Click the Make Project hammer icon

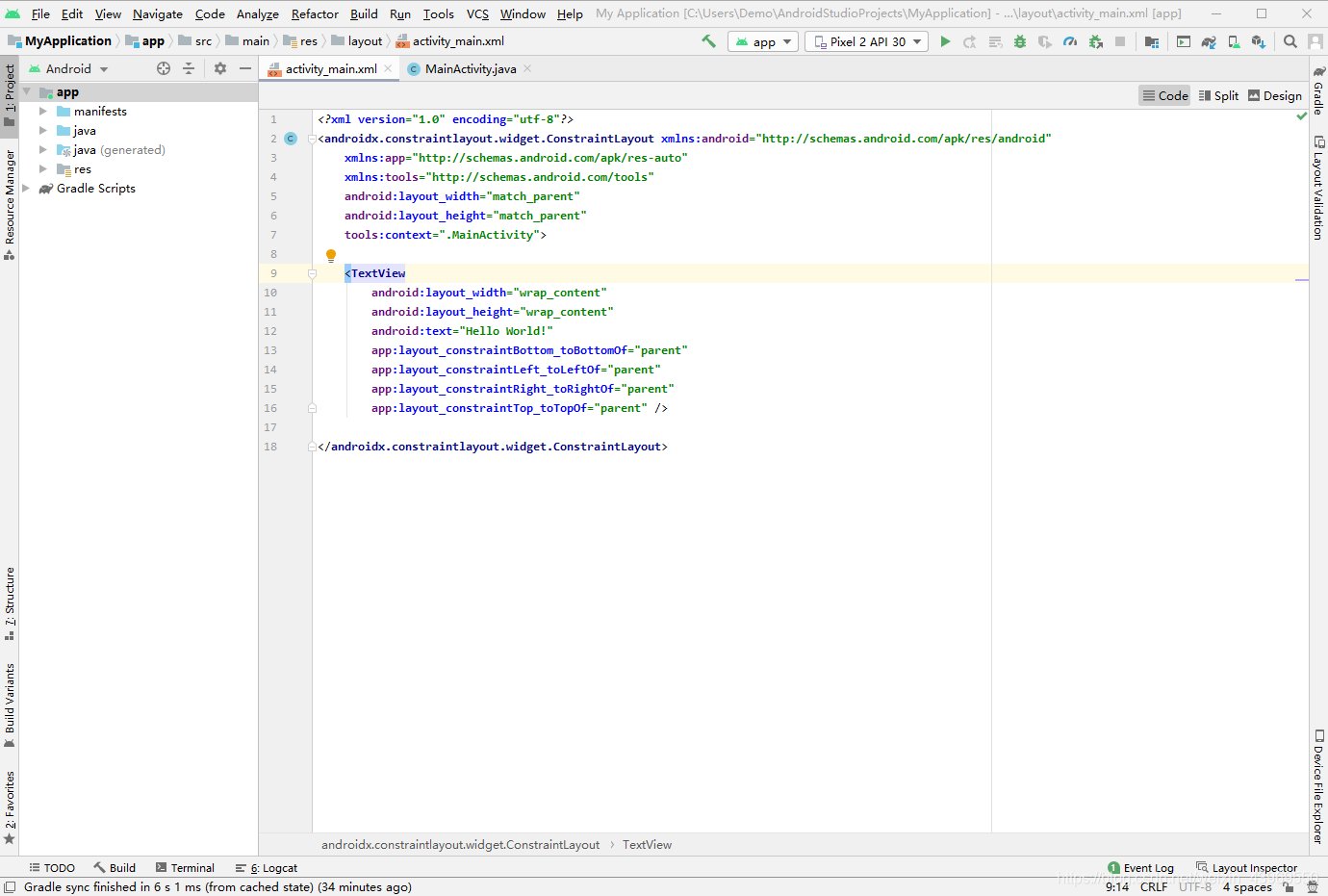point(709,41)
